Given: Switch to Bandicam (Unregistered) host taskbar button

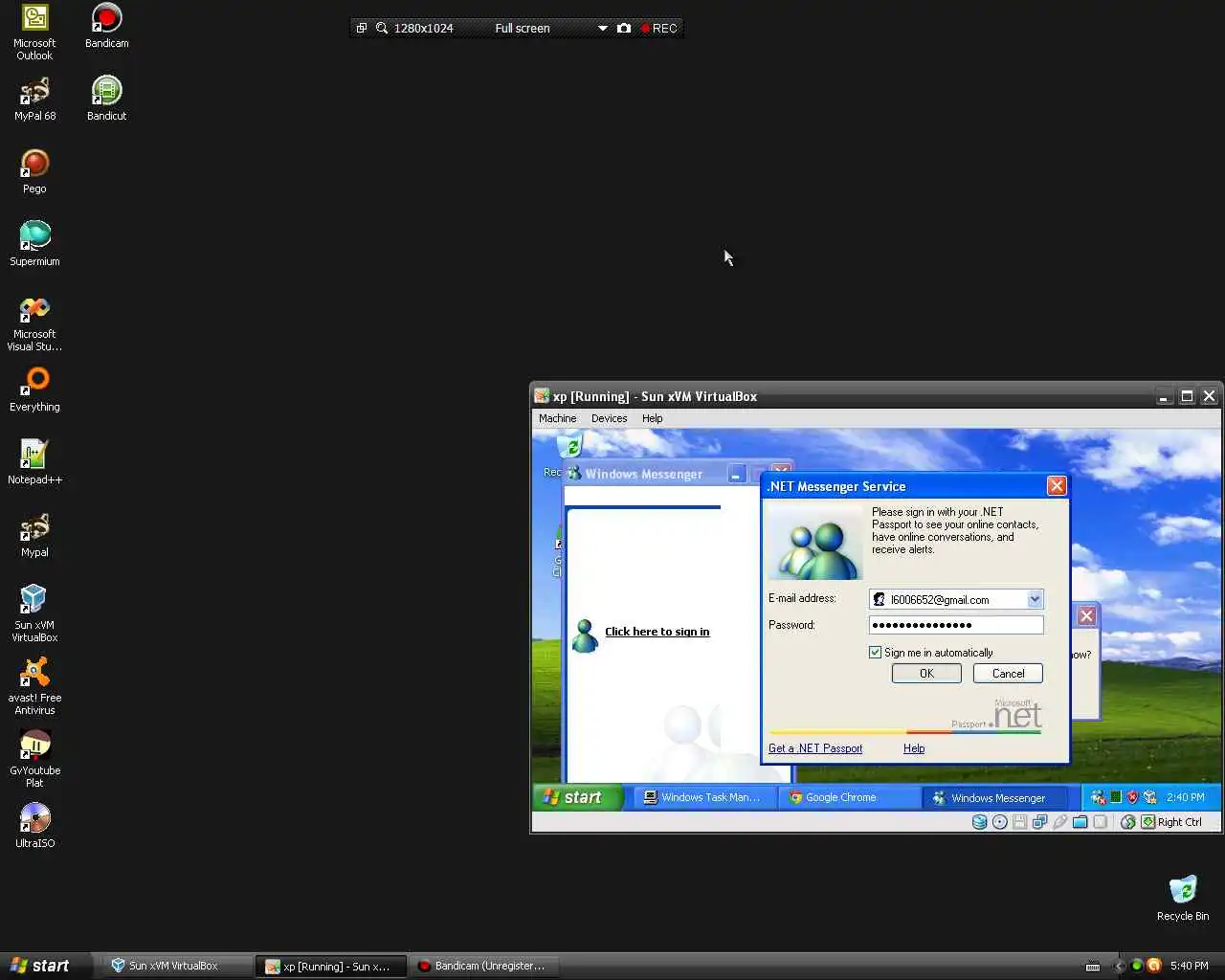Looking at the screenshot, I should click(484, 966).
